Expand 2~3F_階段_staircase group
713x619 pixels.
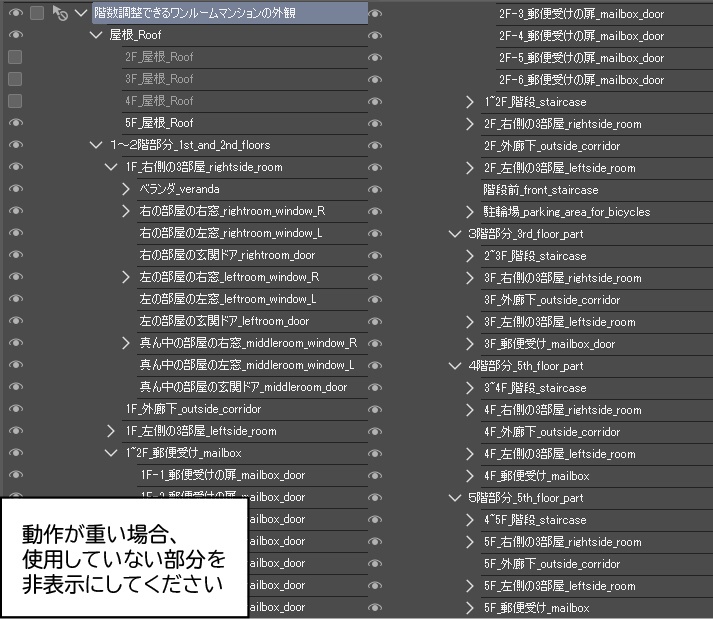click(x=470, y=256)
